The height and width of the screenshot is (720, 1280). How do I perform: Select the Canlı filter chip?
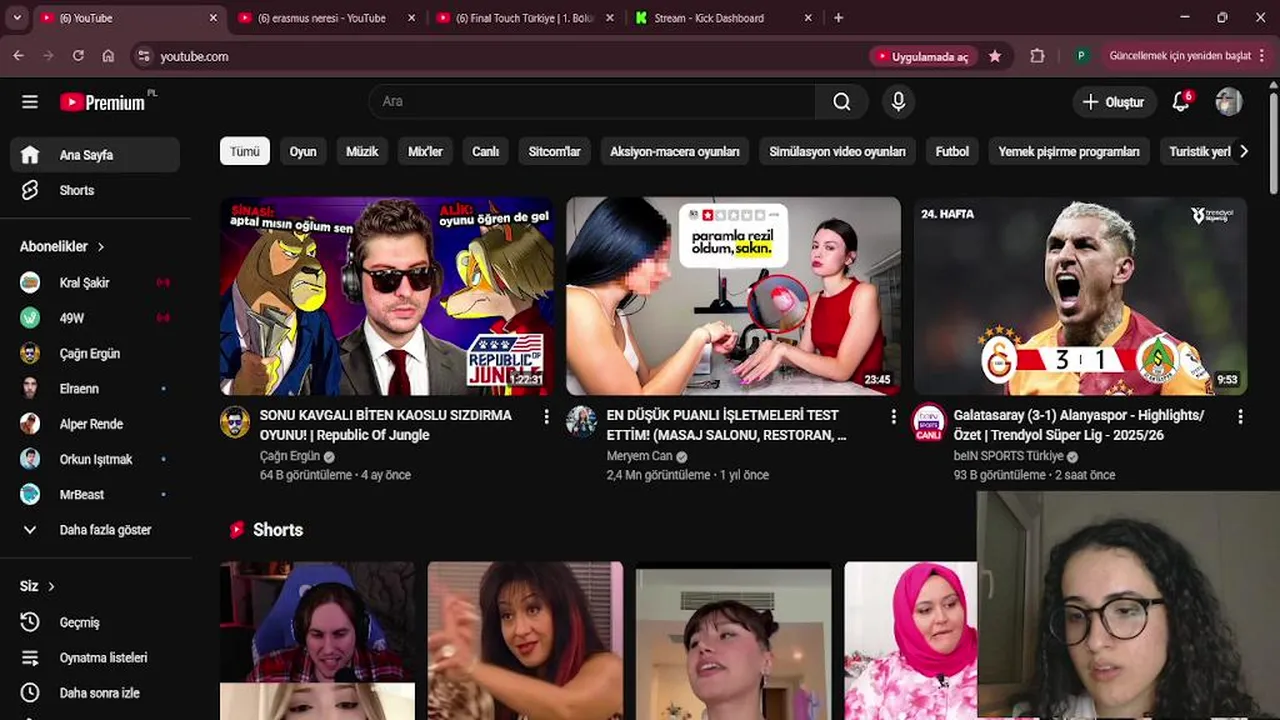coord(485,151)
